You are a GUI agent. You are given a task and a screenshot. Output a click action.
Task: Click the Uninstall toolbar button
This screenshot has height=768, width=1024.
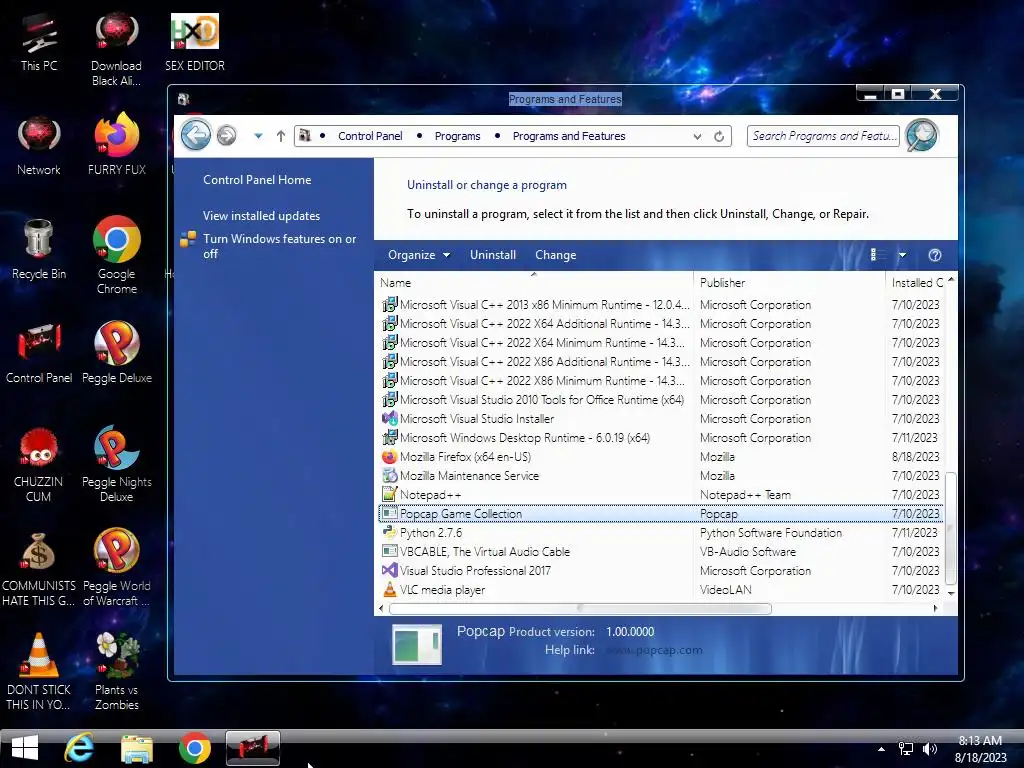point(493,255)
